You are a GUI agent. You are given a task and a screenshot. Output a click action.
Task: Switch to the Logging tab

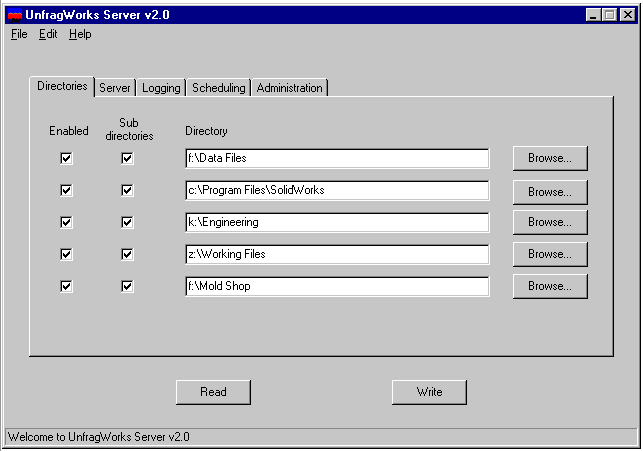click(161, 88)
